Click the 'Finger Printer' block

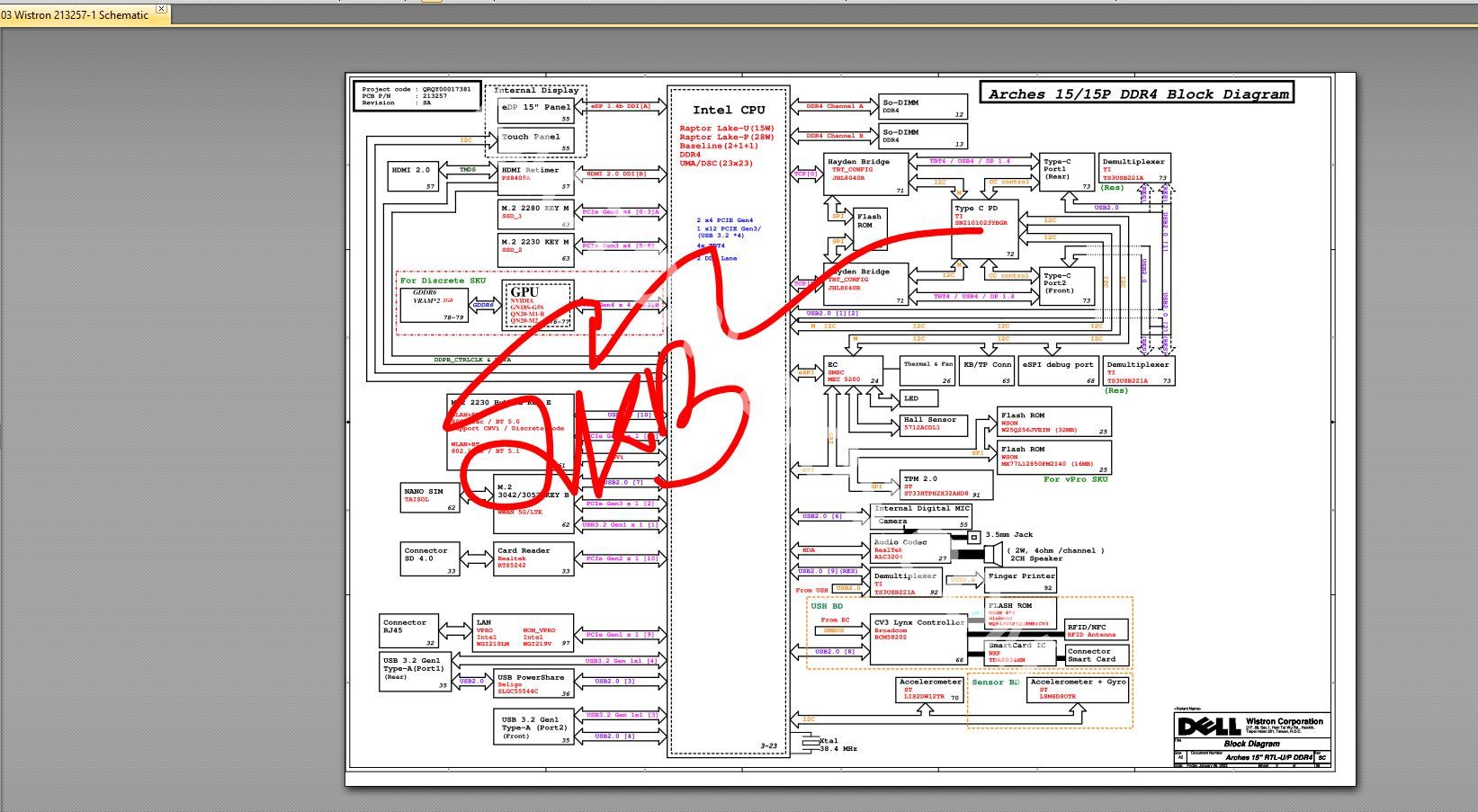coord(1020,580)
